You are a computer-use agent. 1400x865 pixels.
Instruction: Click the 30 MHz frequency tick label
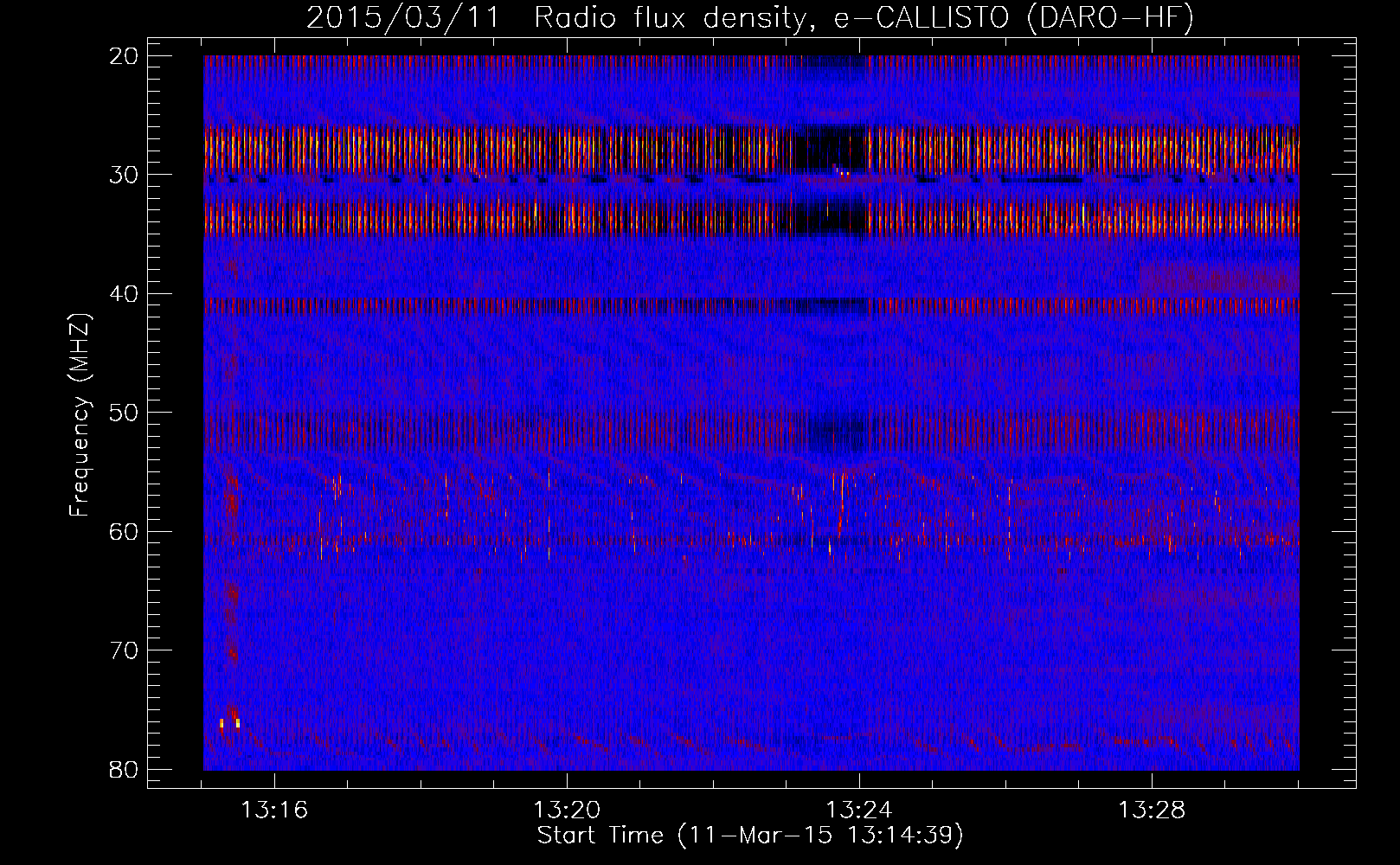tap(125, 175)
